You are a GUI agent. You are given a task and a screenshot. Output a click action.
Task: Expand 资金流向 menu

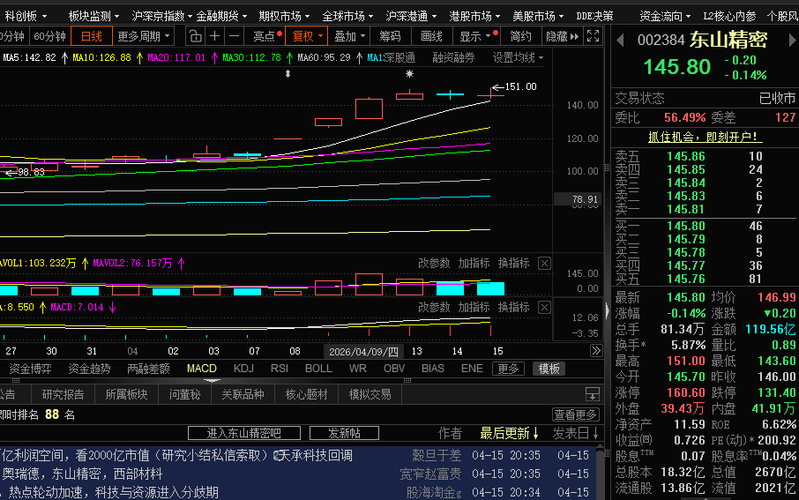click(x=665, y=16)
